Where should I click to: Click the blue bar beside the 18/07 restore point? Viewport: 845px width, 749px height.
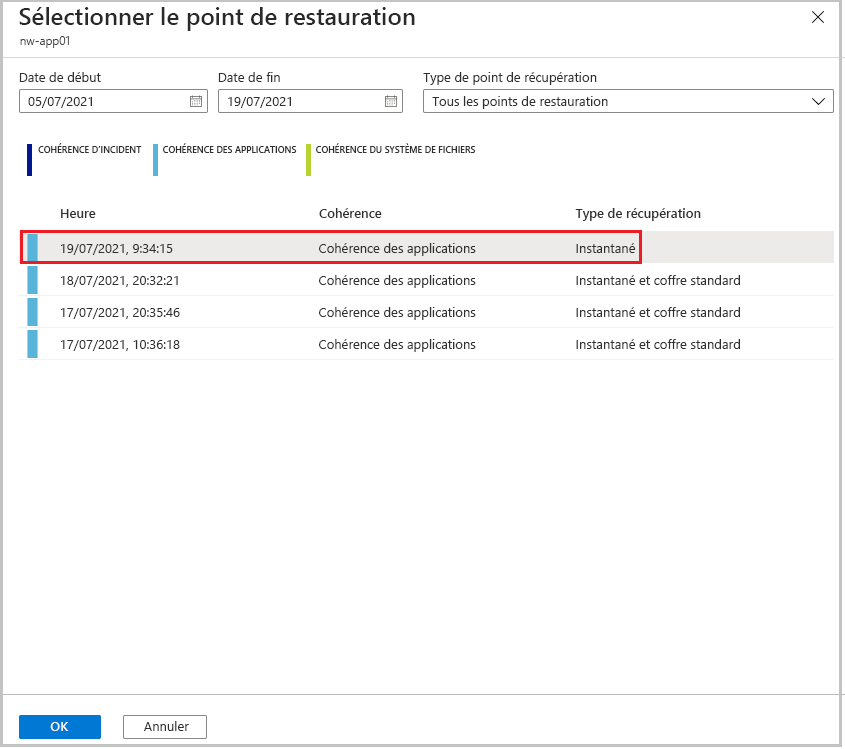31,281
